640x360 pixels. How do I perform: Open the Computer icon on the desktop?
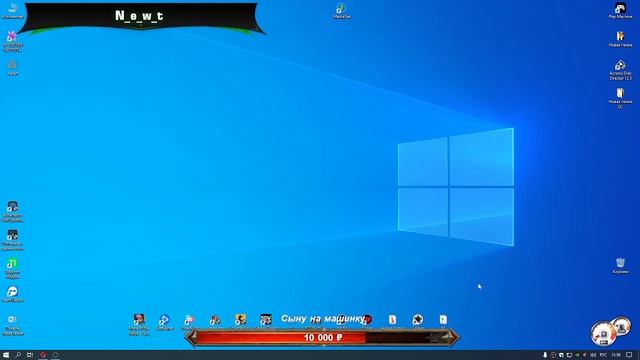[12, 10]
